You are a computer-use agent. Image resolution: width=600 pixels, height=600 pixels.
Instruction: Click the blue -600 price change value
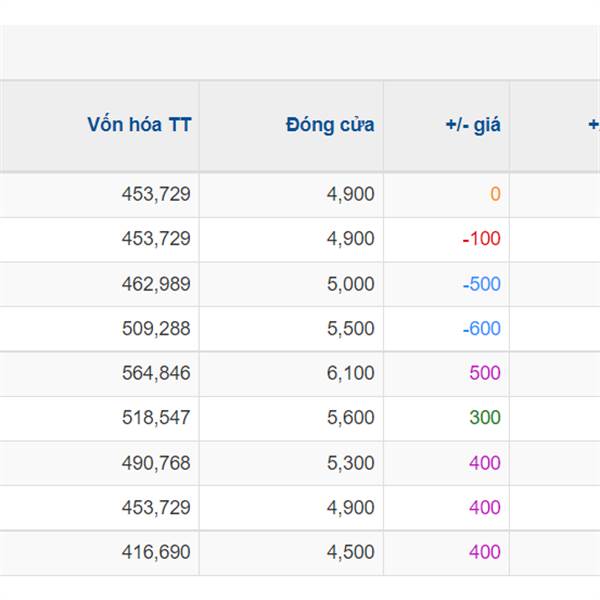[x=481, y=328]
